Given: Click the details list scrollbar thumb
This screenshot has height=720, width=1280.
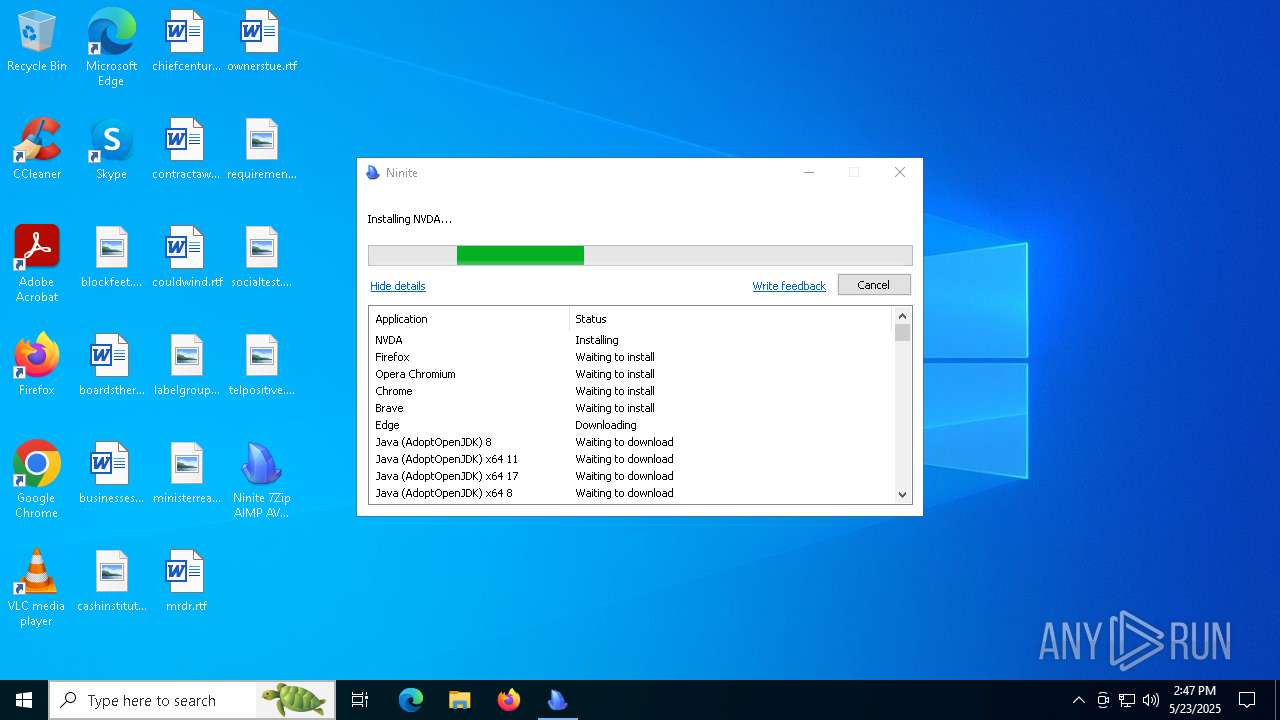Looking at the screenshot, I should 902,333.
